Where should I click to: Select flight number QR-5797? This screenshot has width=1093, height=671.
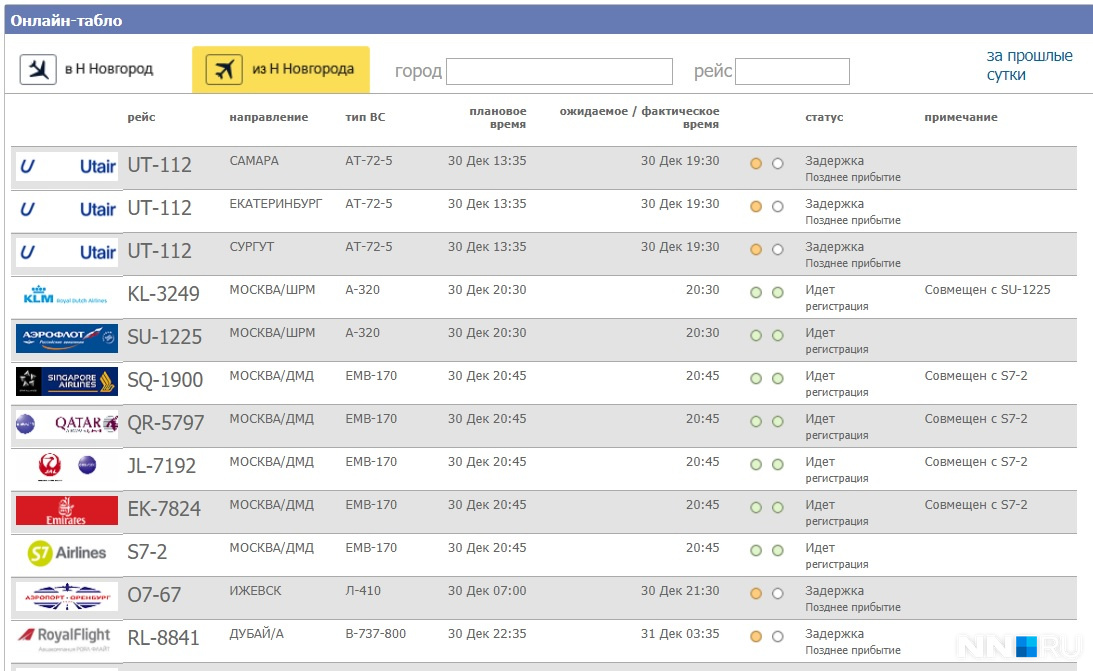tap(166, 424)
